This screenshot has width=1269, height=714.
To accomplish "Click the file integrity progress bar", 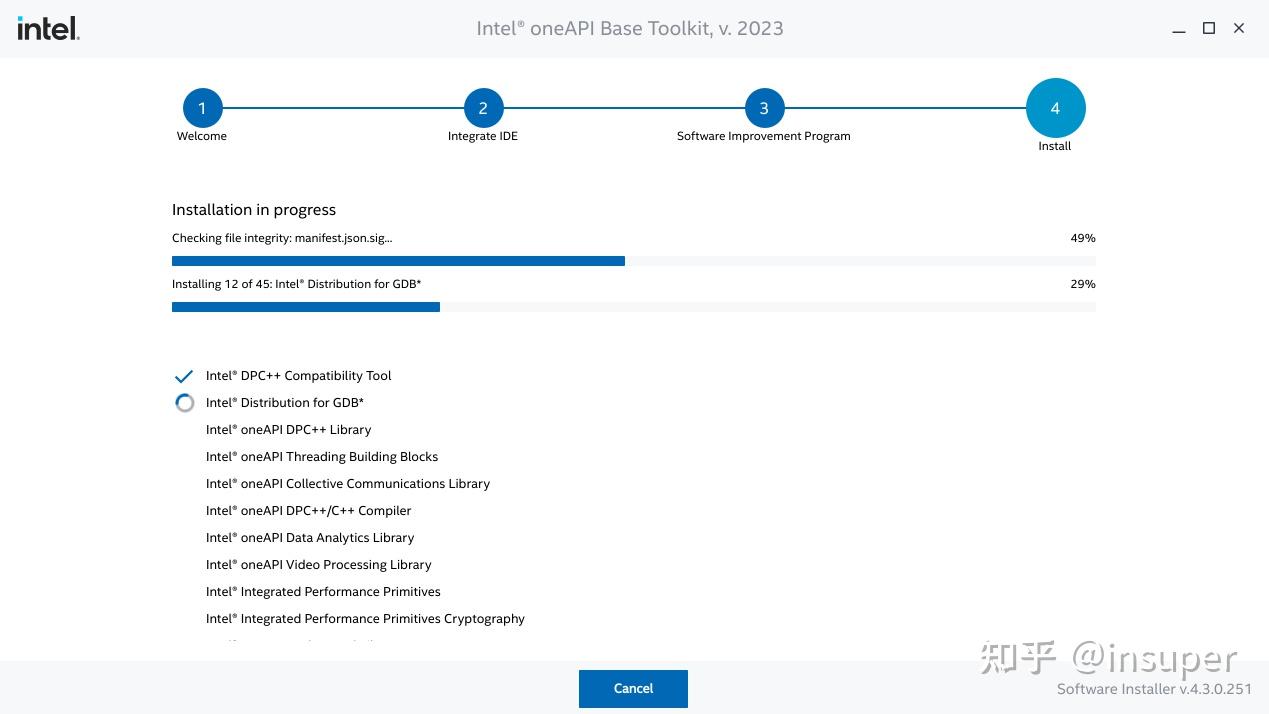I will [634, 261].
